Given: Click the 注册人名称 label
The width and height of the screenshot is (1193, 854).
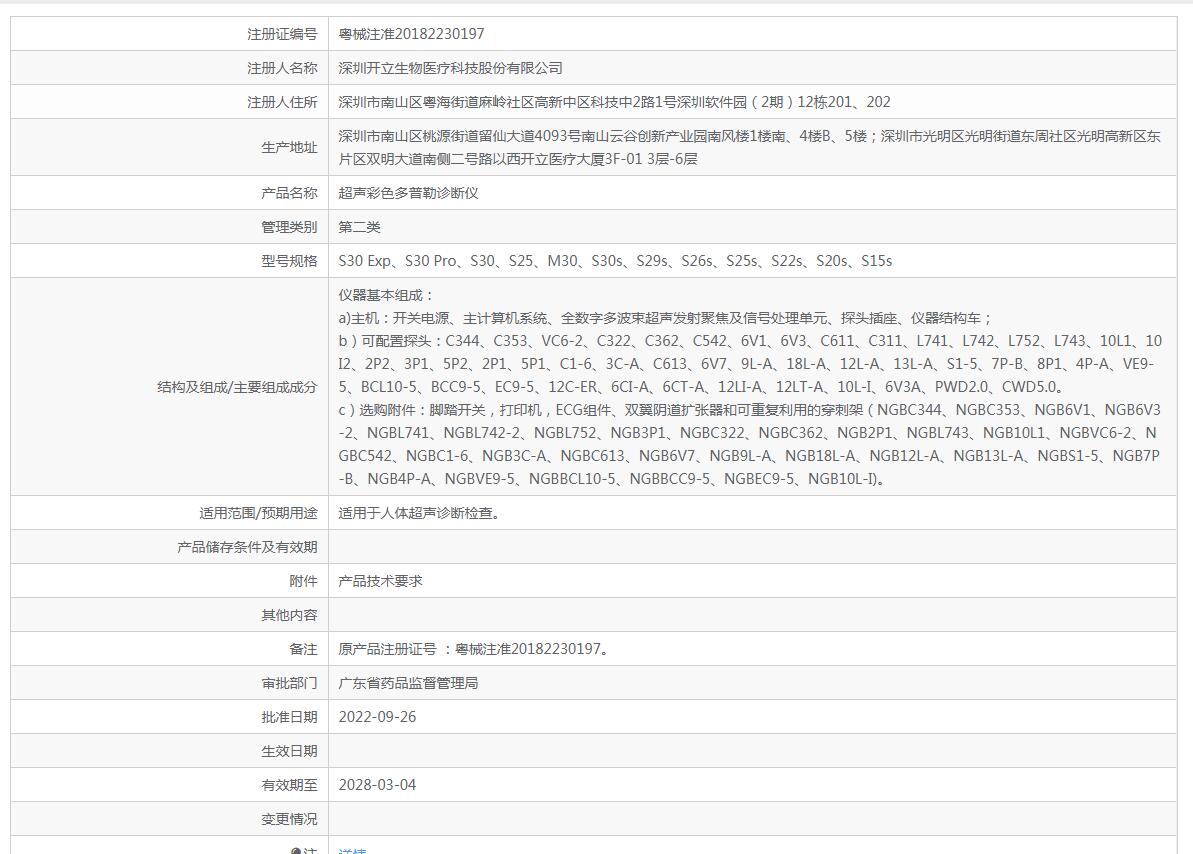Looking at the screenshot, I should click(282, 69).
